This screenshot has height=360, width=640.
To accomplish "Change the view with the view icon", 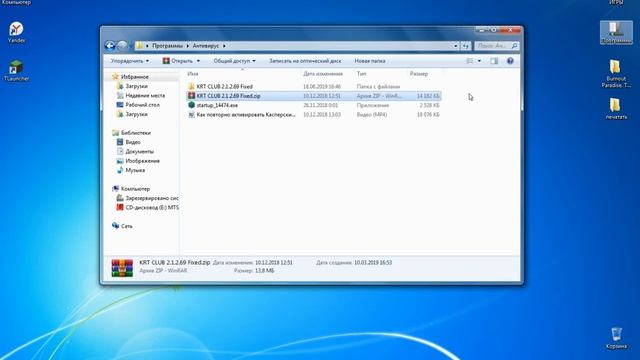I will click(470, 61).
